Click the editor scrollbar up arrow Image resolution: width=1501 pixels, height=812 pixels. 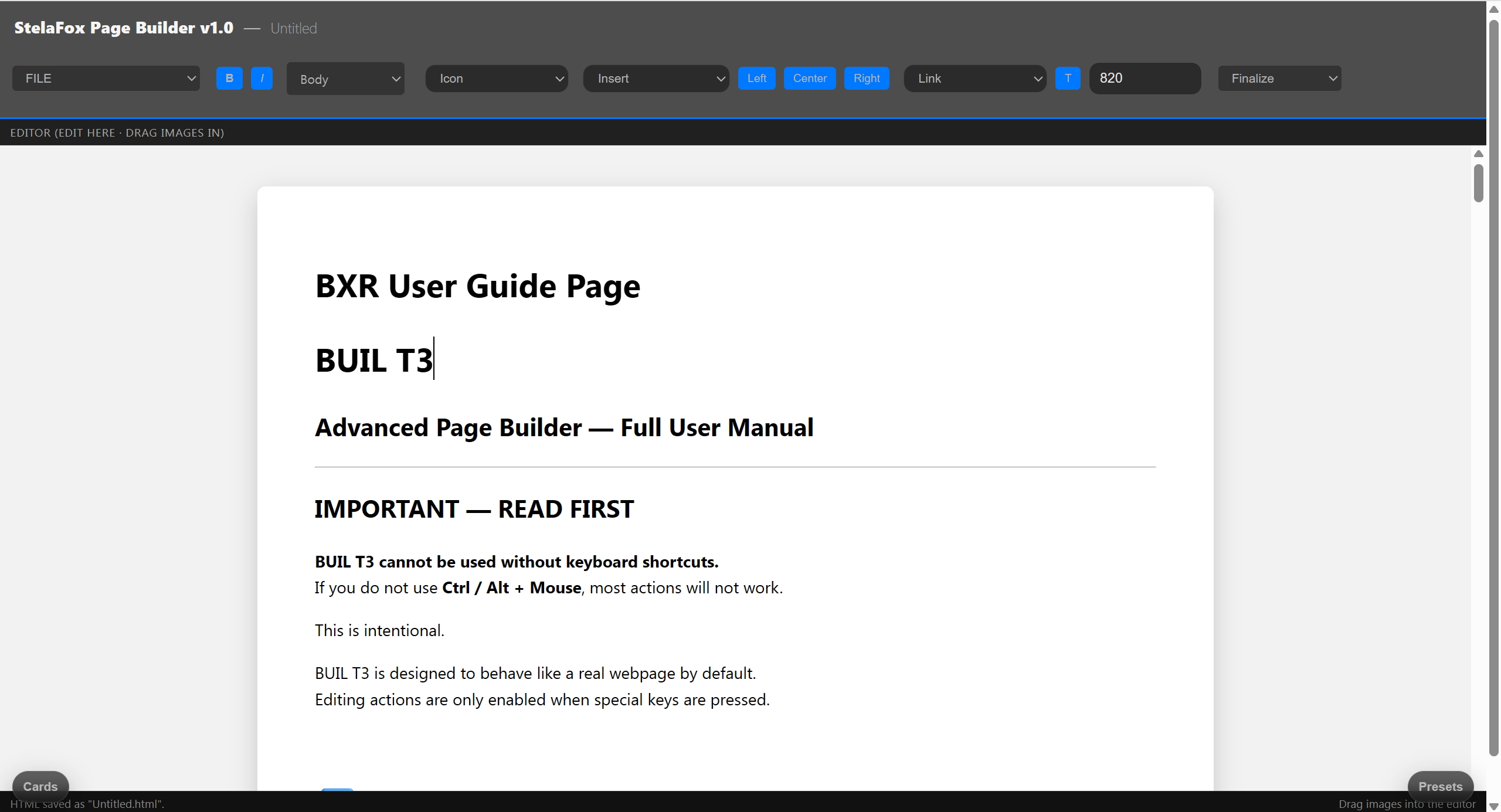(1478, 154)
